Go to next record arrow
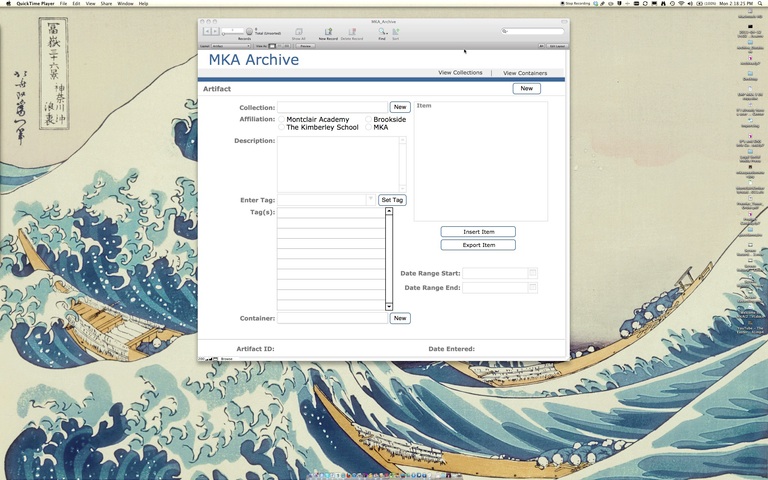 tap(215, 31)
